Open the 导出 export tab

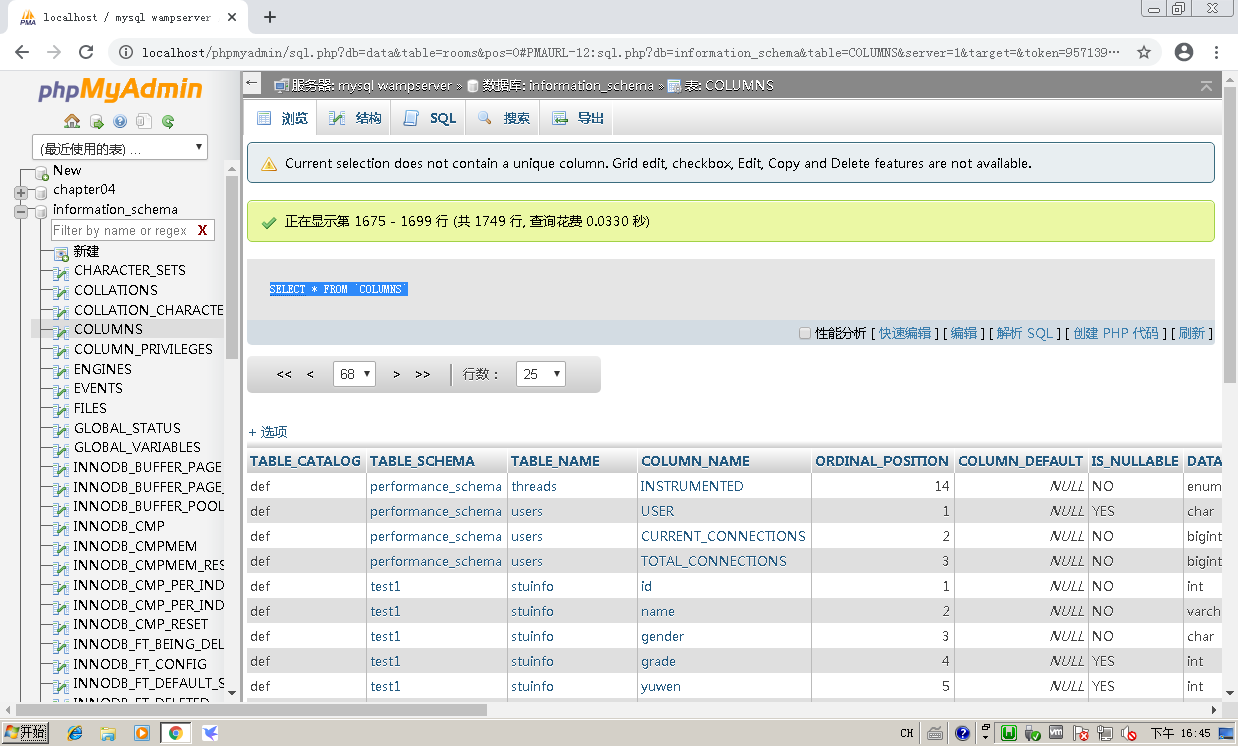[578, 118]
